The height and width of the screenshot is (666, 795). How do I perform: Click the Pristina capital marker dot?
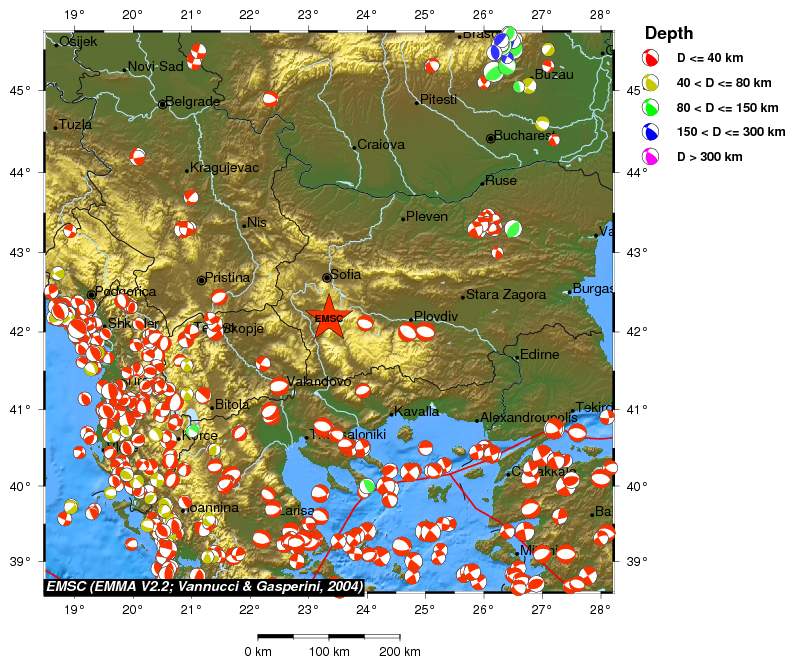click(201, 280)
